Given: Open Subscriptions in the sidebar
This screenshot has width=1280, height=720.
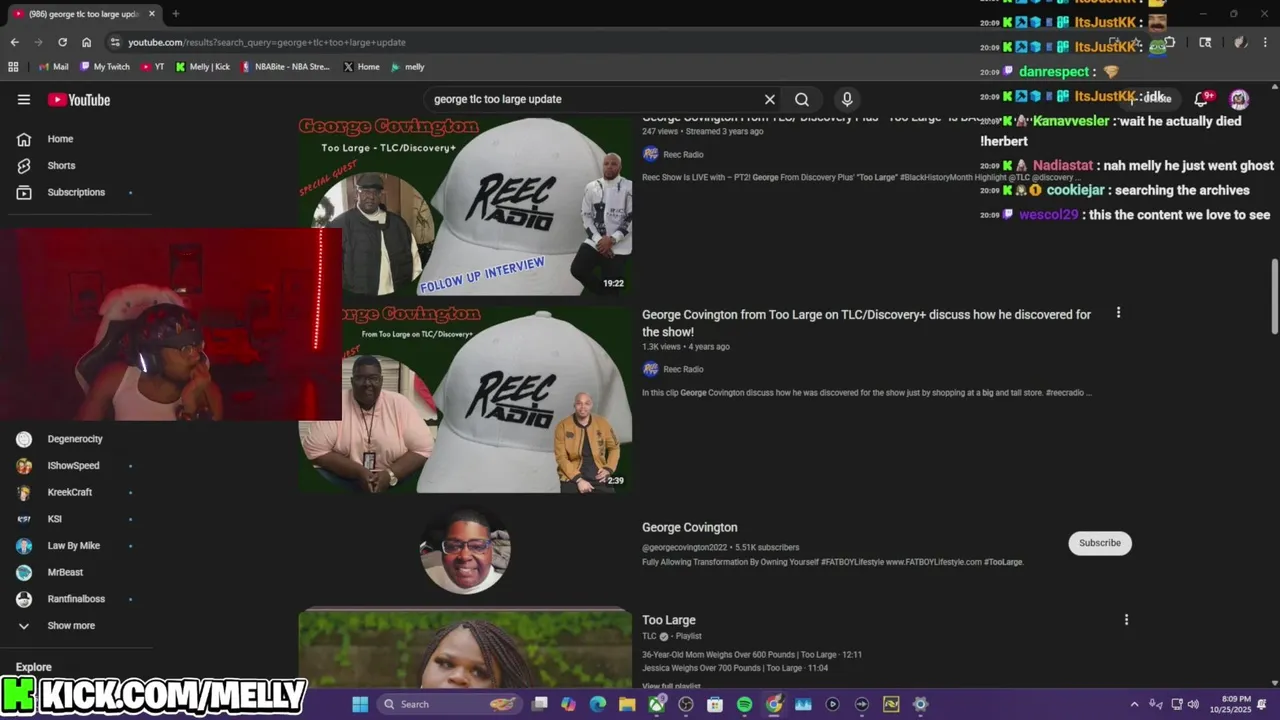Looking at the screenshot, I should (76, 192).
